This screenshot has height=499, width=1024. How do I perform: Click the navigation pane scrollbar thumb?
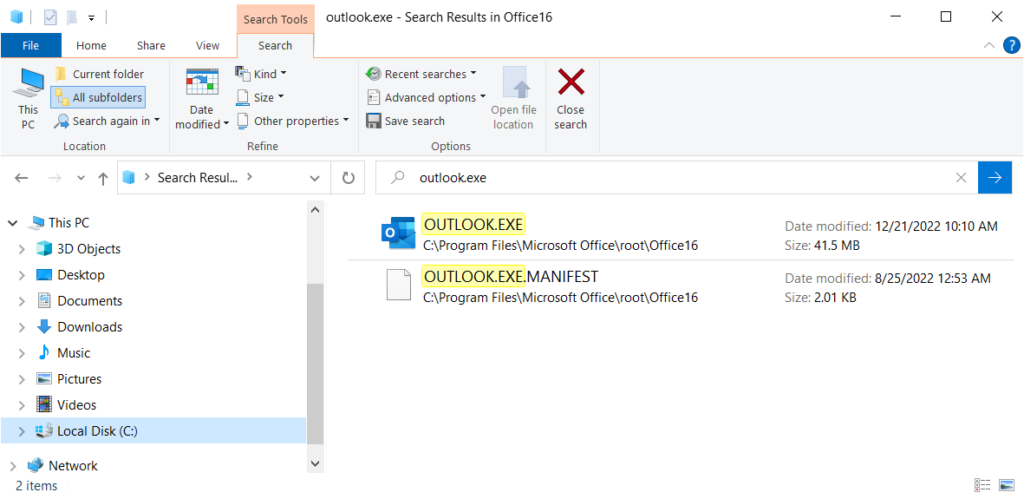[315, 363]
